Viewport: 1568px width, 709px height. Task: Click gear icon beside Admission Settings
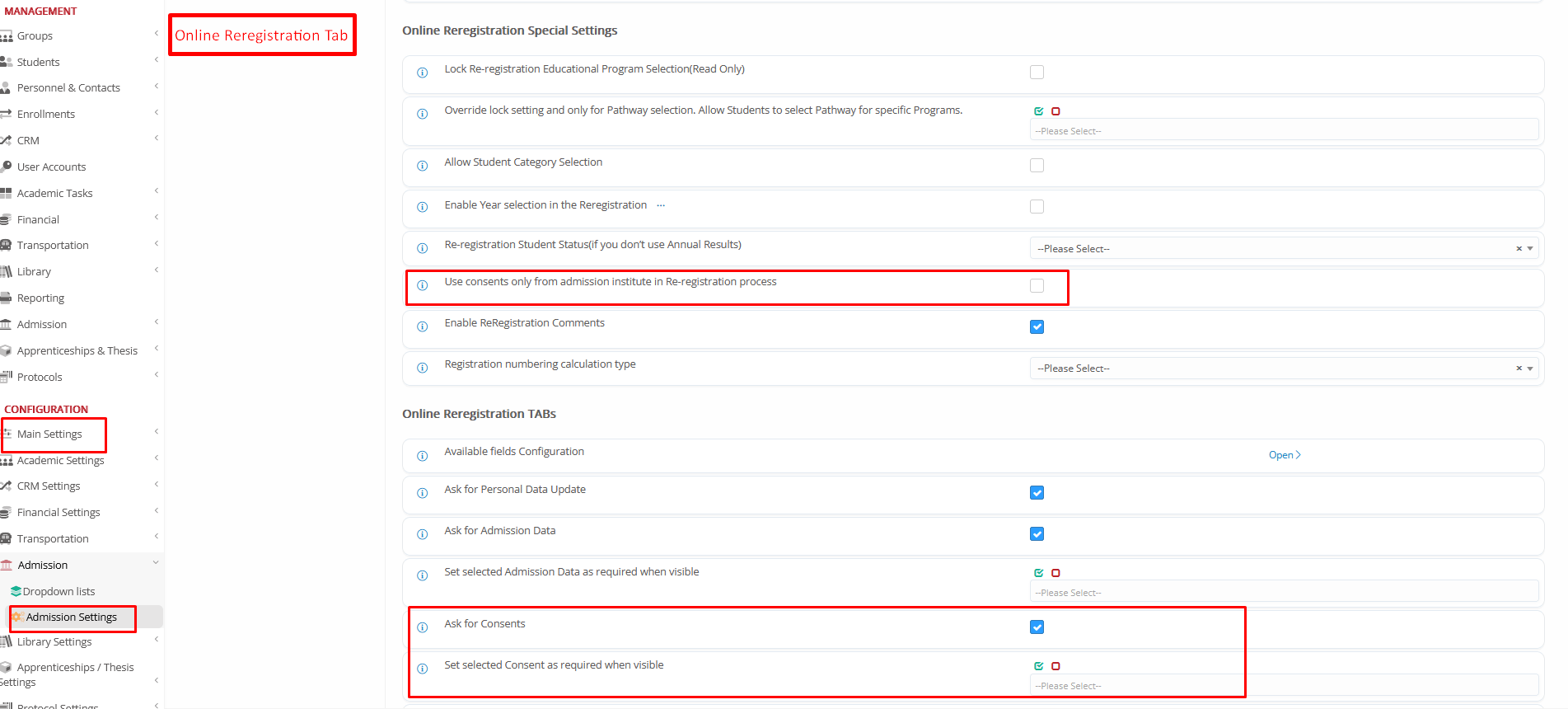(16, 617)
